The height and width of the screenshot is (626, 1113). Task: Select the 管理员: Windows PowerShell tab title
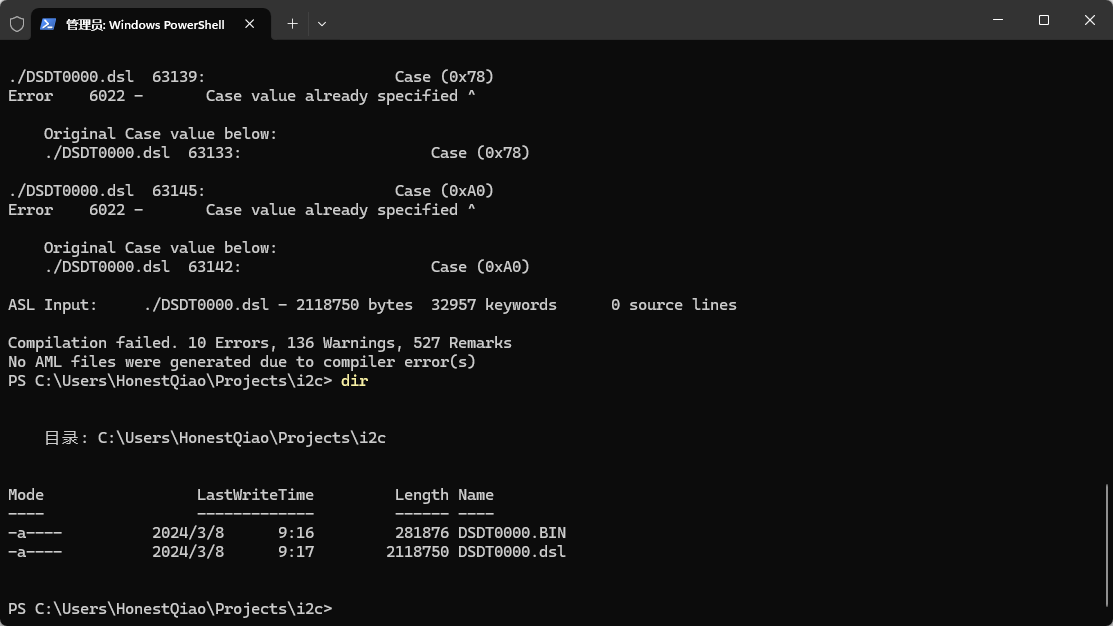pyautogui.click(x=145, y=24)
